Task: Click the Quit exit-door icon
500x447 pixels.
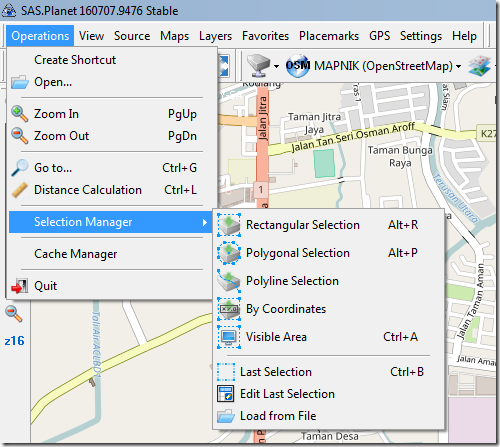Action: 20,286
